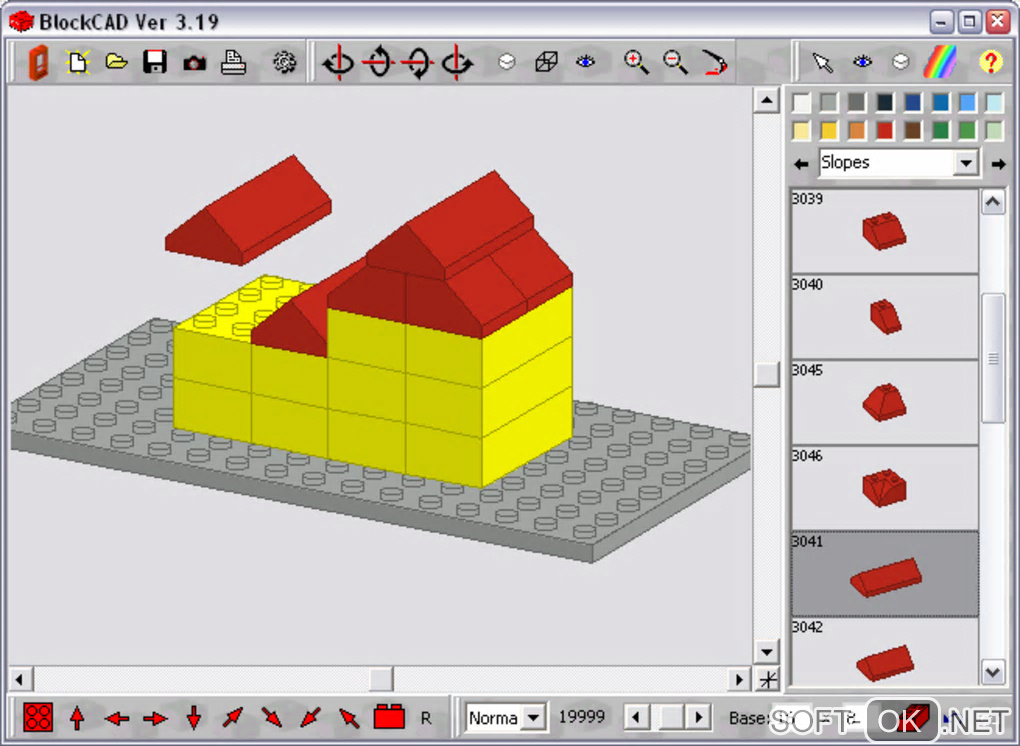The width and height of the screenshot is (1020, 746).
Task: Move the brick with the up arrow
Action: pyautogui.click(x=77, y=719)
